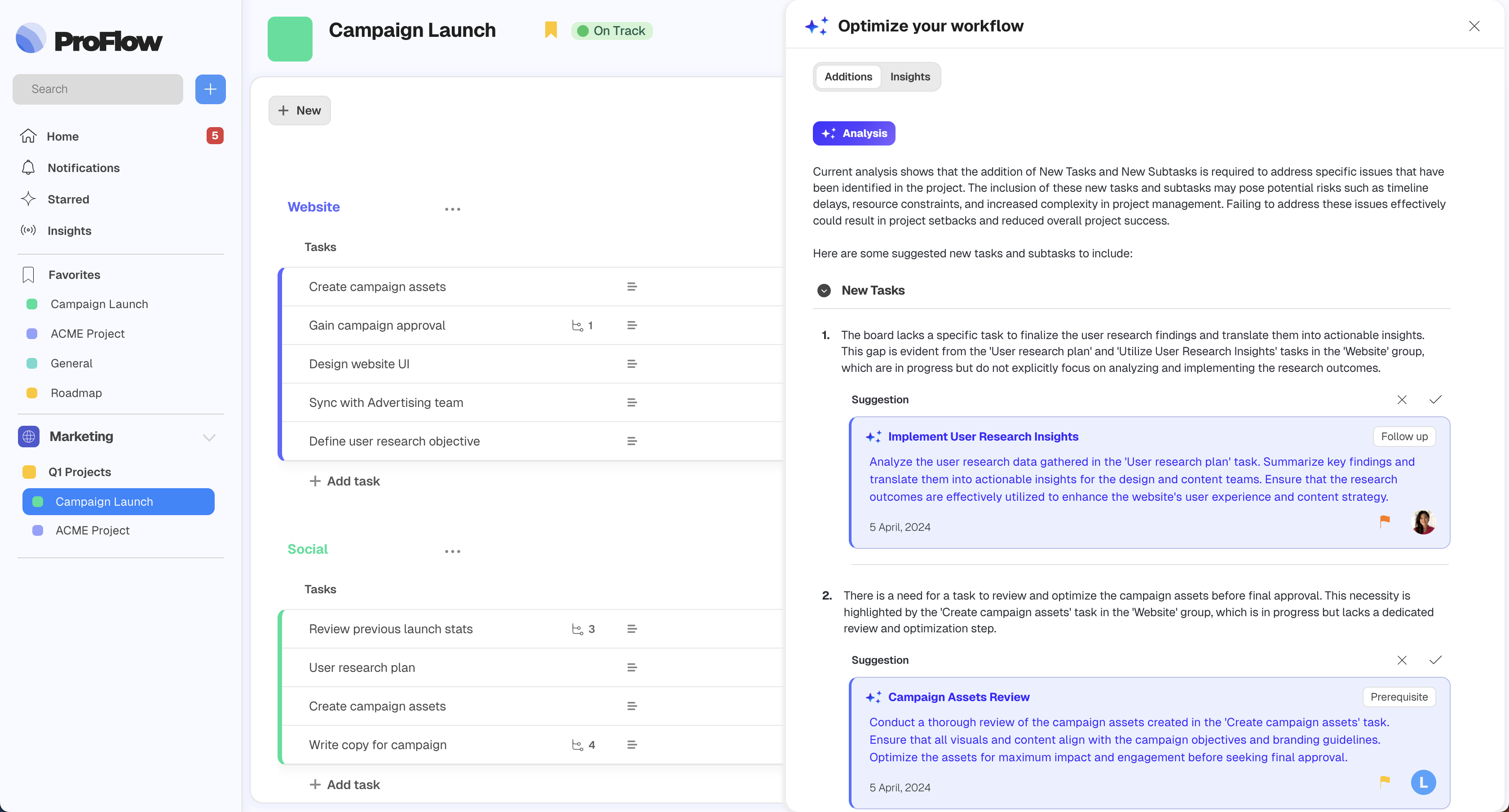Open Notifications via the bell icon

click(x=28, y=168)
